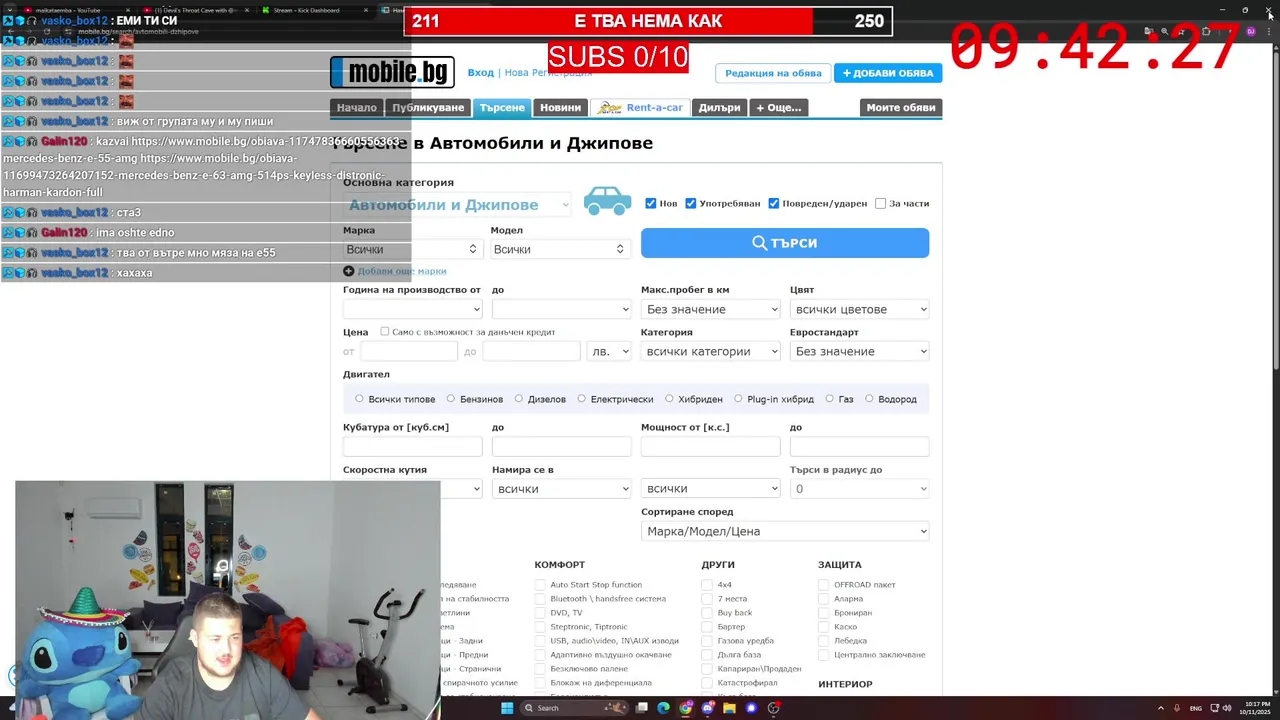Open the volume tray control
The image size is (1280, 720).
(x=1226, y=708)
